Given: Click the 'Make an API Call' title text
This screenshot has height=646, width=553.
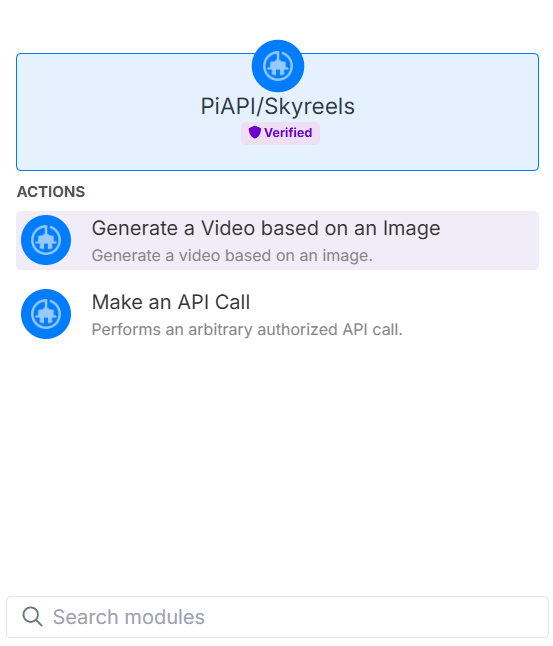Looking at the screenshot, I should click(x=171, y=302).
